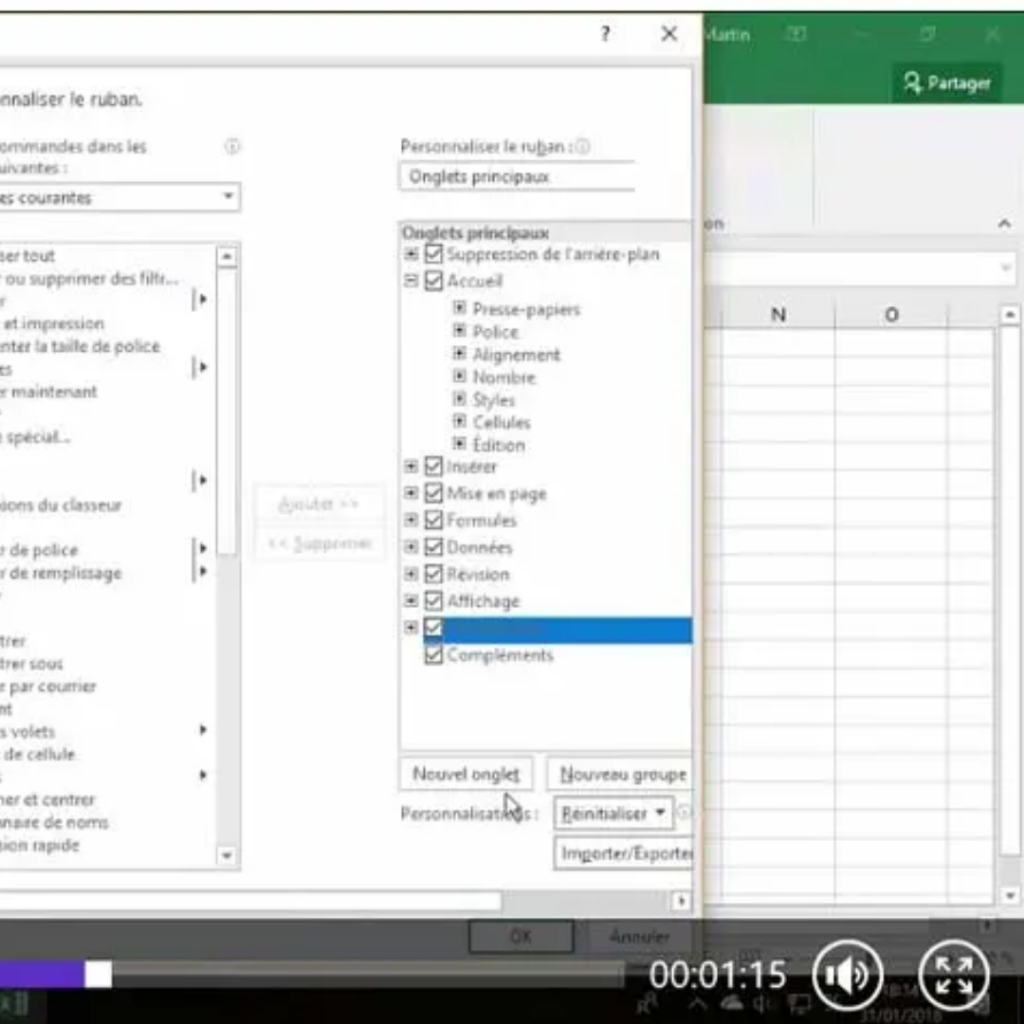Click the Nouveau groupe button
The width and height of the screenshot is (1024, 1024).
[x=622, y=774]
